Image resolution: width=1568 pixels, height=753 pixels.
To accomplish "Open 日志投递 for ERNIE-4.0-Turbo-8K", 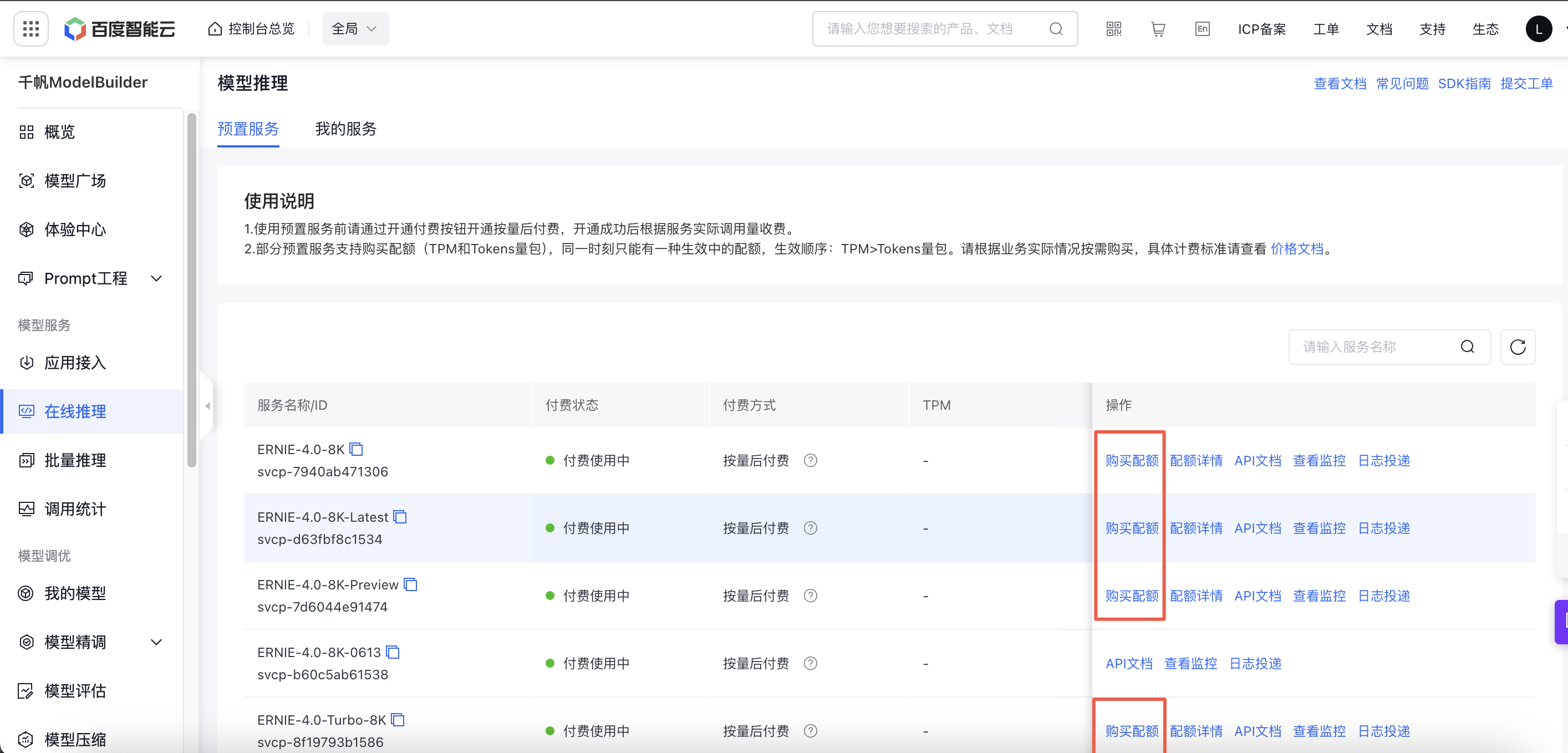I will click(x=1383, y=730).
